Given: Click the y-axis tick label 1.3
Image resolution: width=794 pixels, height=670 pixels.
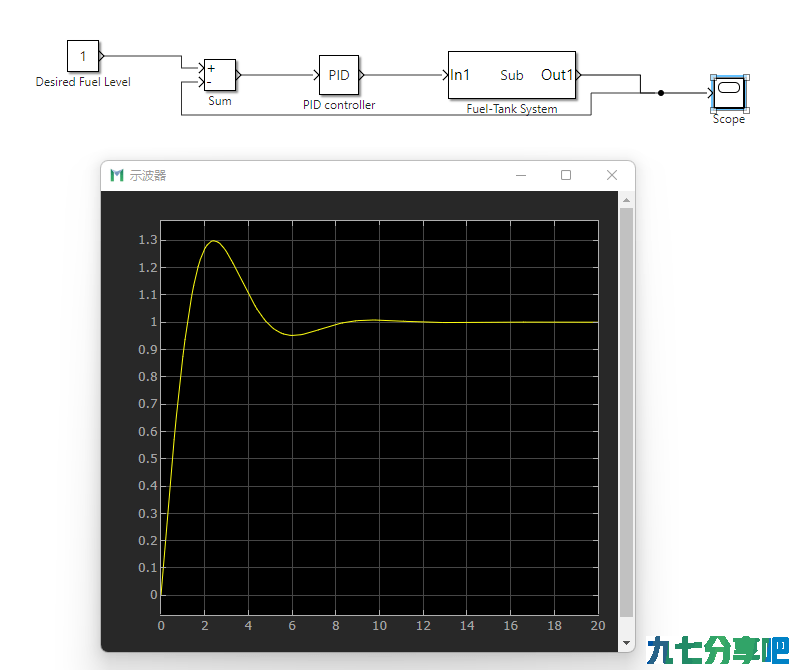Looking at the screenshot, I should (x=148, y=240).
